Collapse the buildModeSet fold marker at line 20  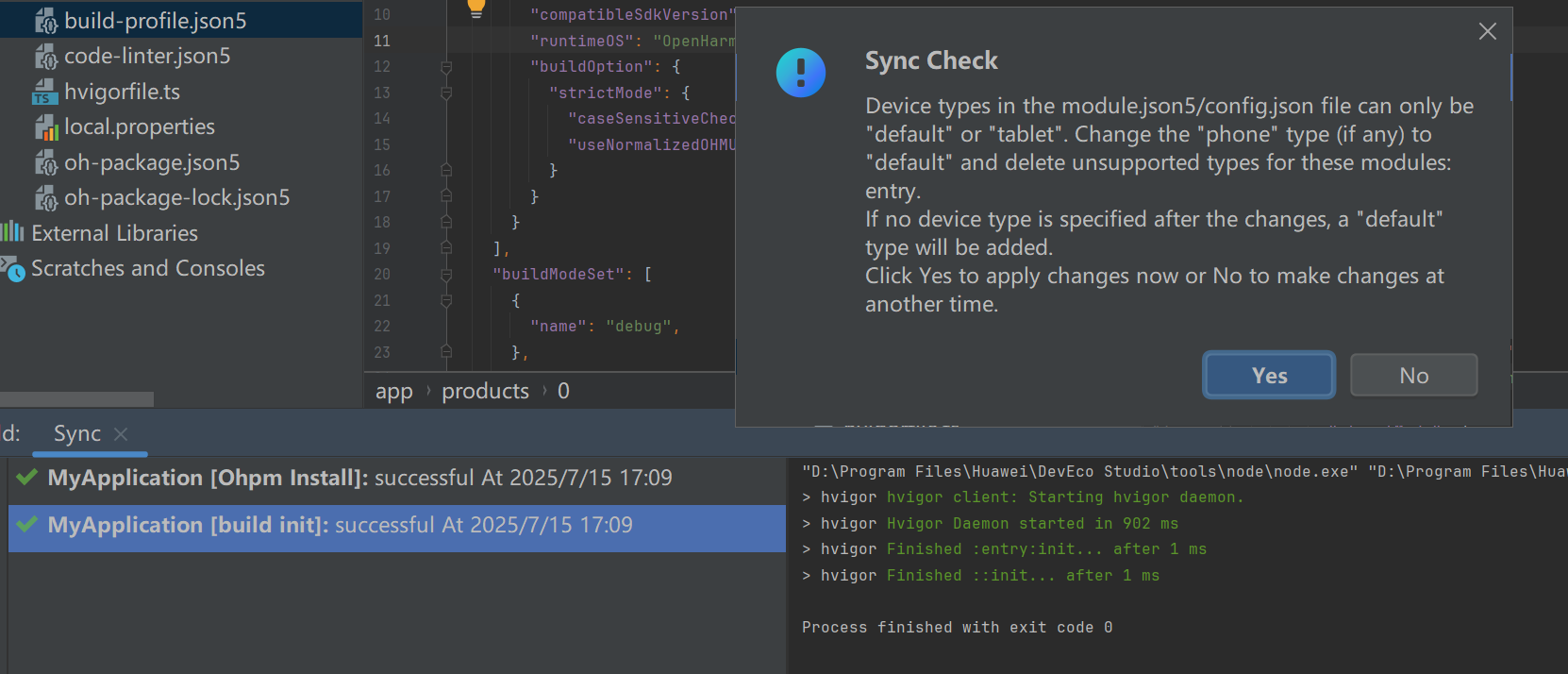[x=446, y=275]
